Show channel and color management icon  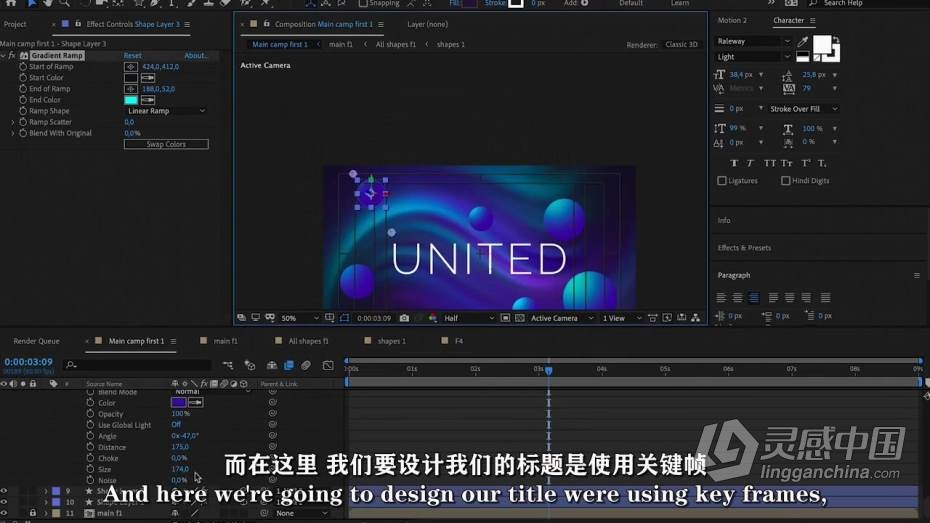click(432, 318)
